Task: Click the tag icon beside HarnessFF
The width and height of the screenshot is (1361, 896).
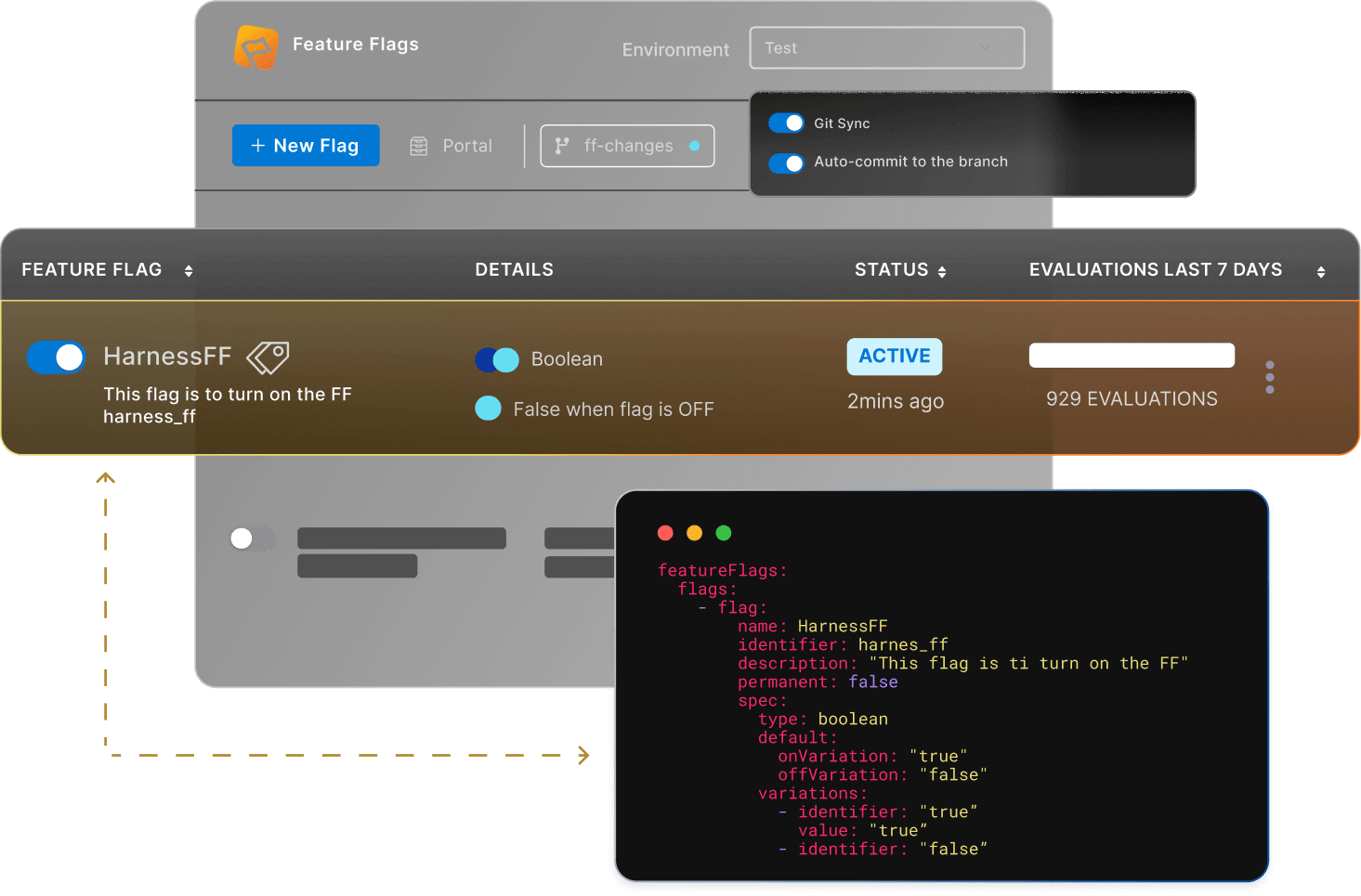Action: 268,357
